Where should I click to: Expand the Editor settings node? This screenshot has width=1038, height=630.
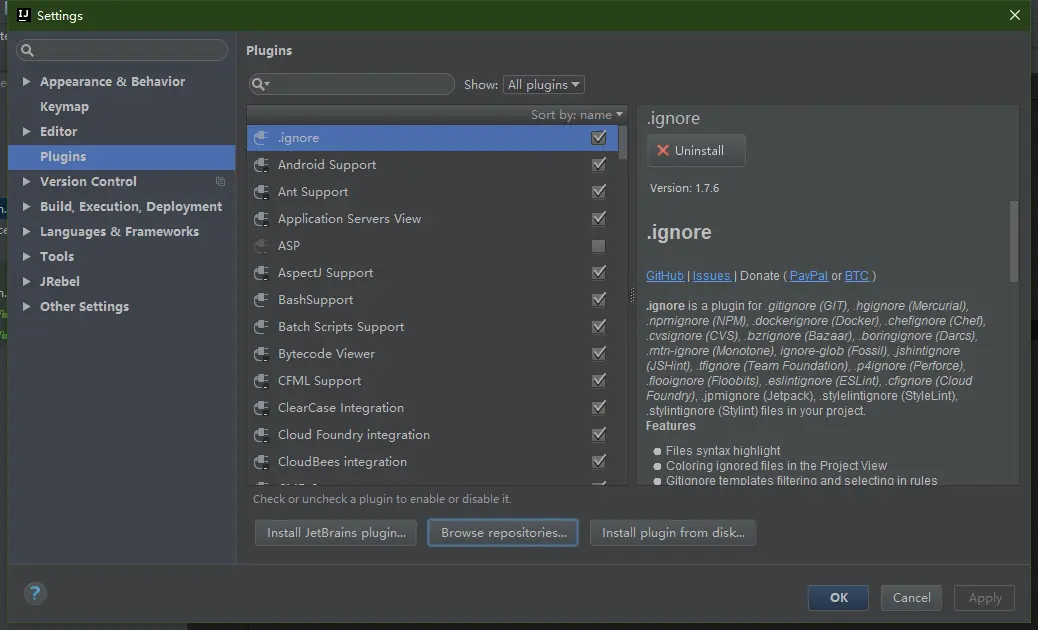coord(26,132)
